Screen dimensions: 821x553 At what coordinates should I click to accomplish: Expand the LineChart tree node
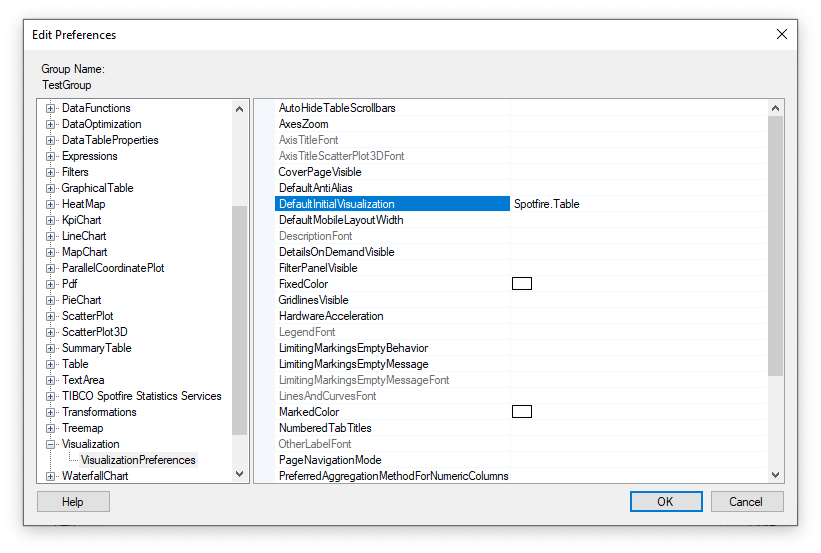click(x=50, y=236)
